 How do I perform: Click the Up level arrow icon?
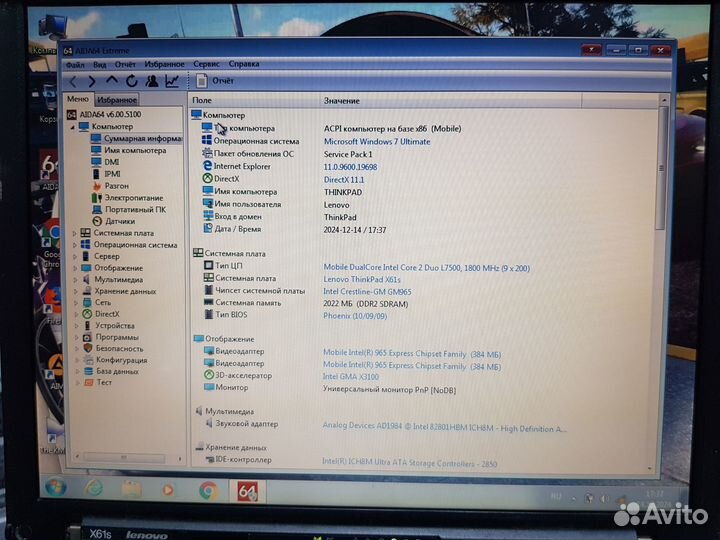(112, 81)
